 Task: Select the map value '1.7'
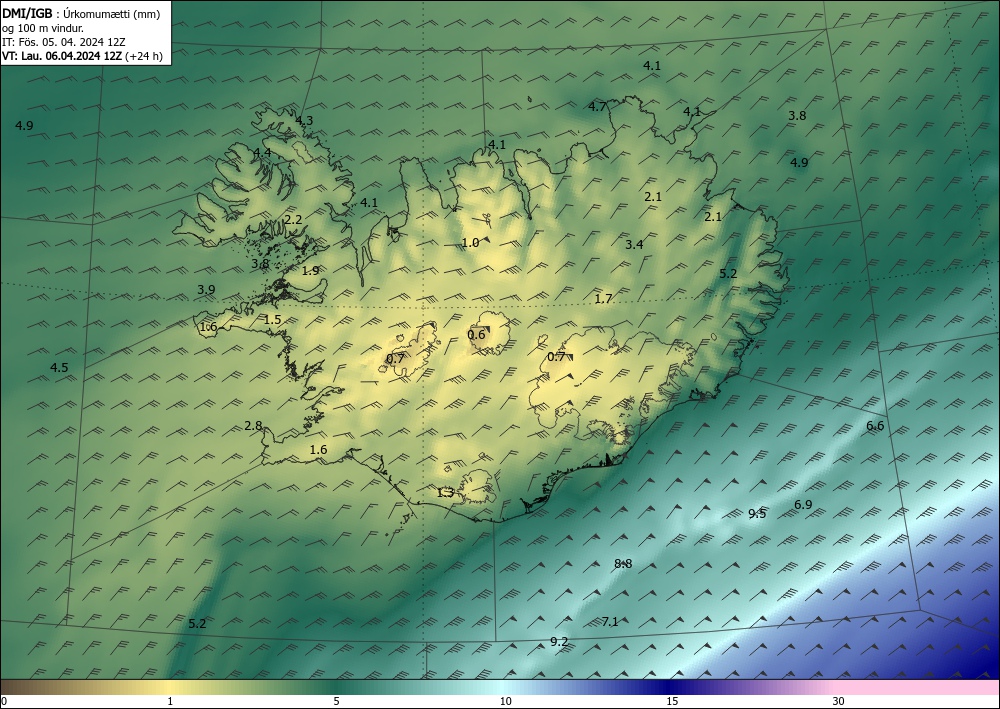coord(603,298)
